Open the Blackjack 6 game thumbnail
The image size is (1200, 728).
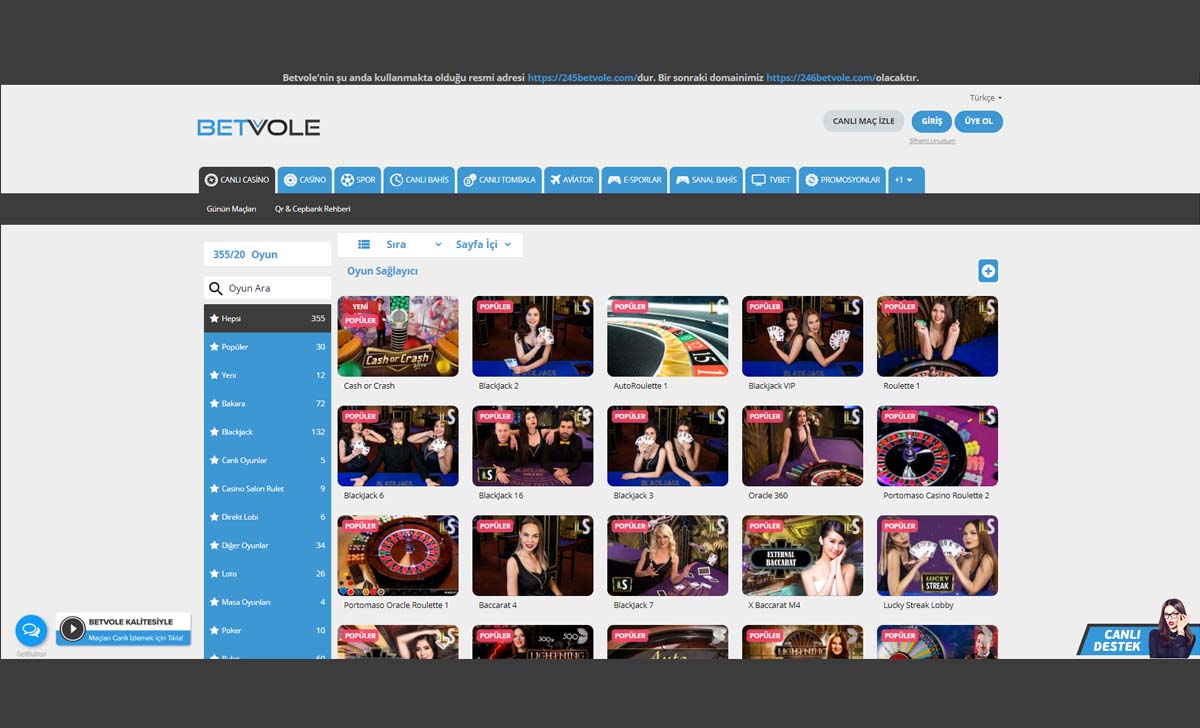398,446
